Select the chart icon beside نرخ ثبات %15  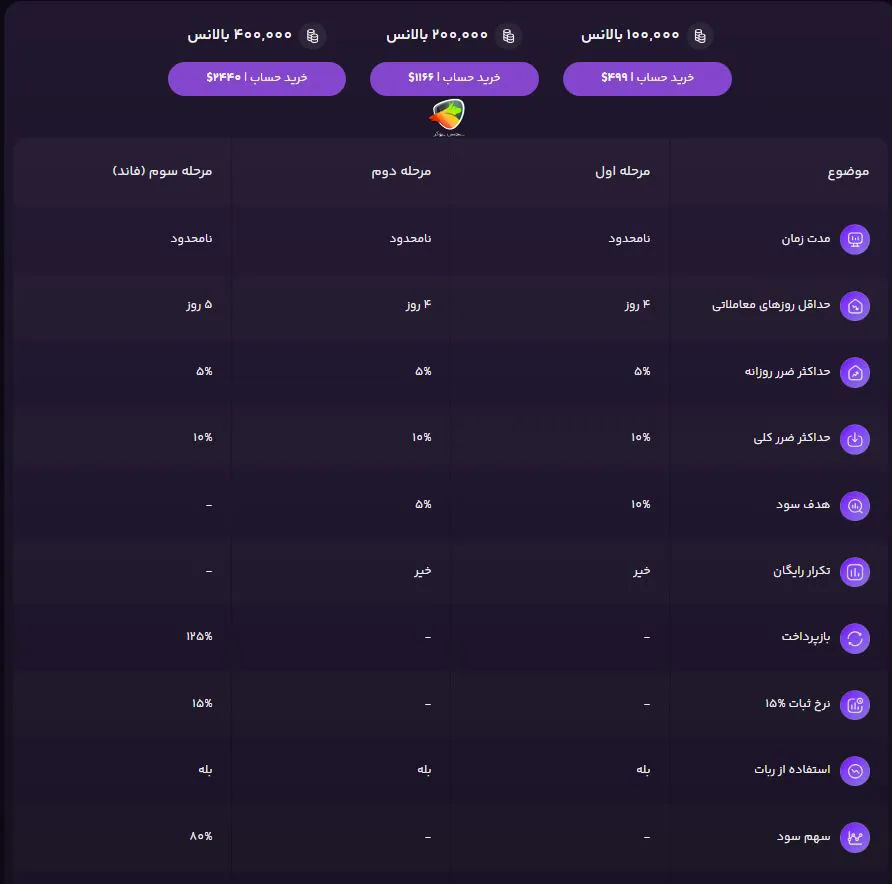[x=855, y=704]
